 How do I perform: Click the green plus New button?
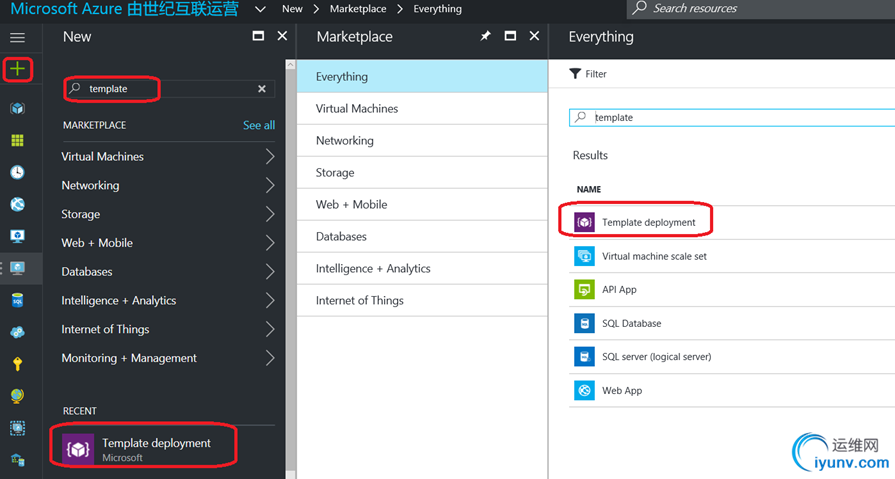pyautogui.click(x=17, y=69)
